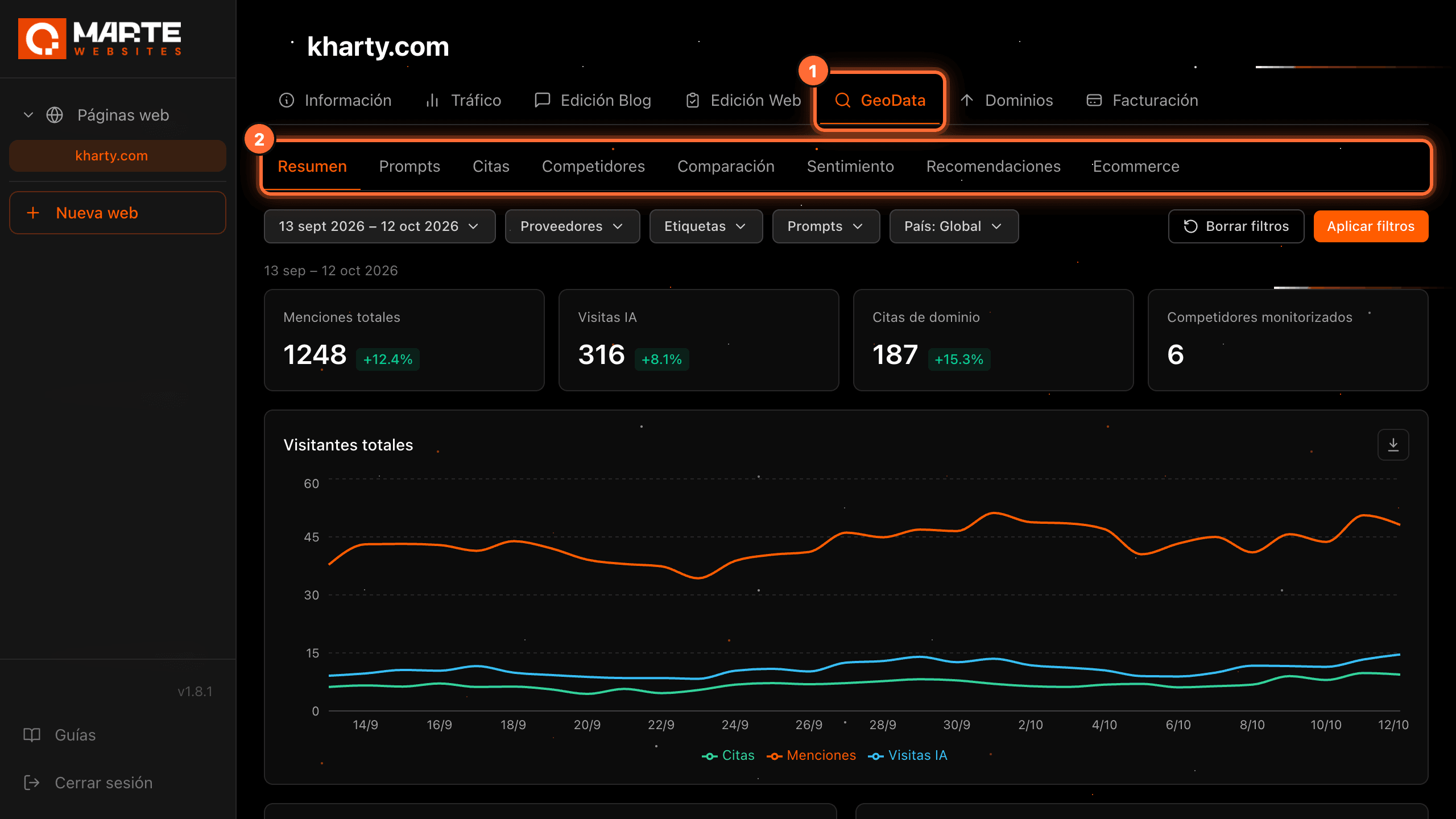1456x819 pixels.
Task: Click the Competidores monitorizados card
Action: pos(1288,340)
